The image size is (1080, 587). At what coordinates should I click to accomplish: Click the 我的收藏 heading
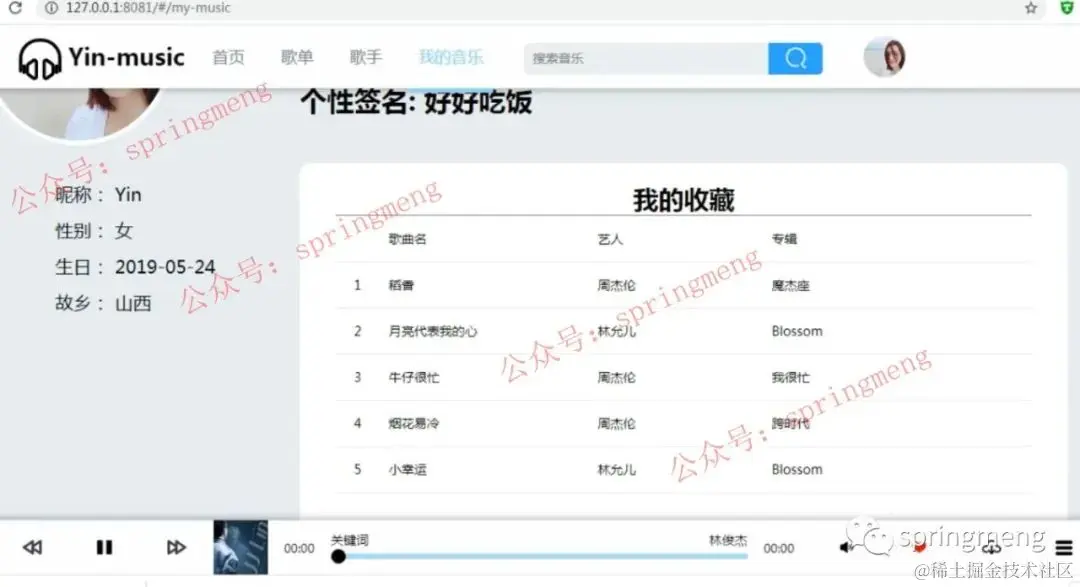pos(683,200)
